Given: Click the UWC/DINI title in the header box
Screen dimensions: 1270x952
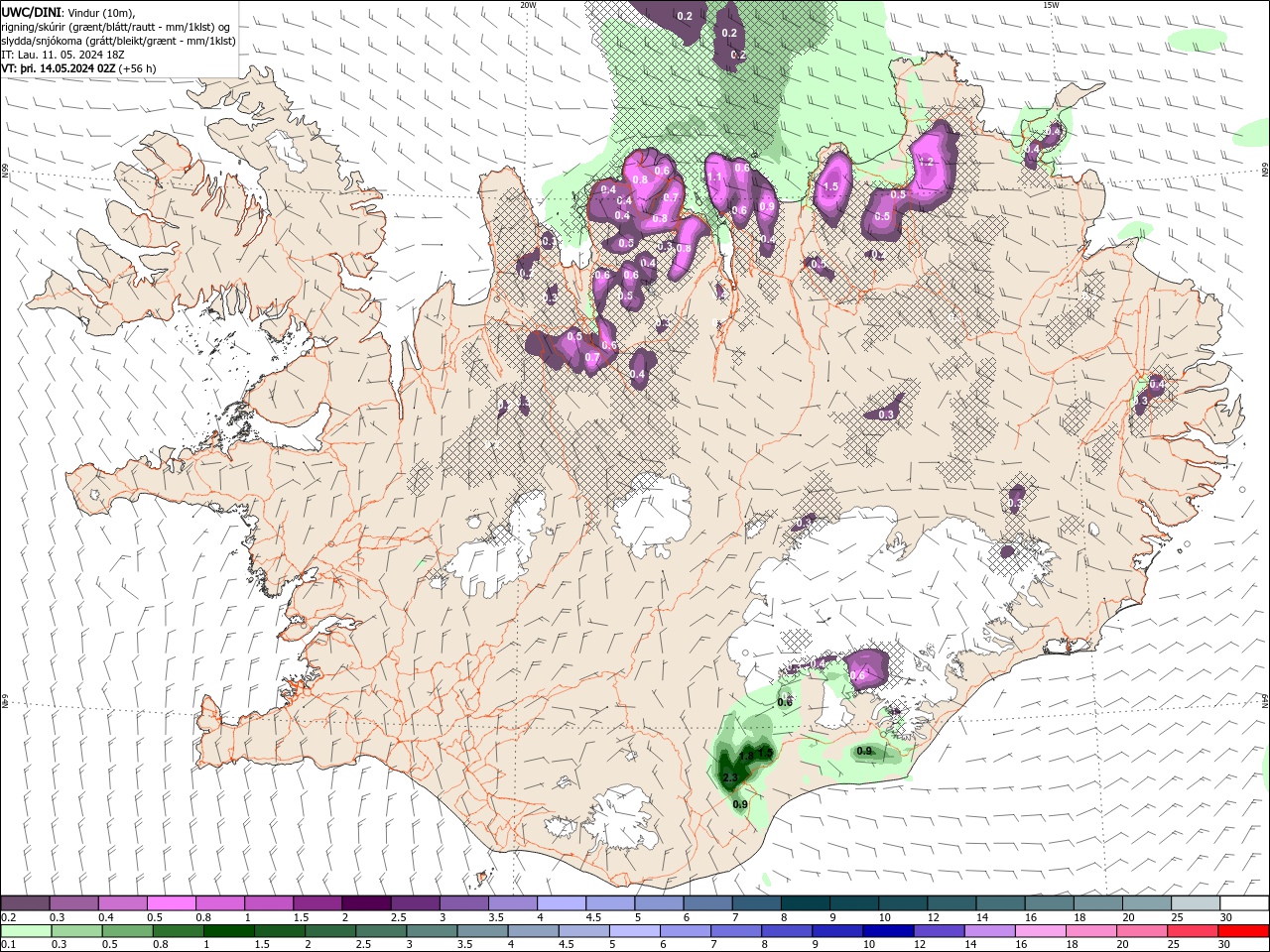Looking at the screenshot, I should coord(32,12).
